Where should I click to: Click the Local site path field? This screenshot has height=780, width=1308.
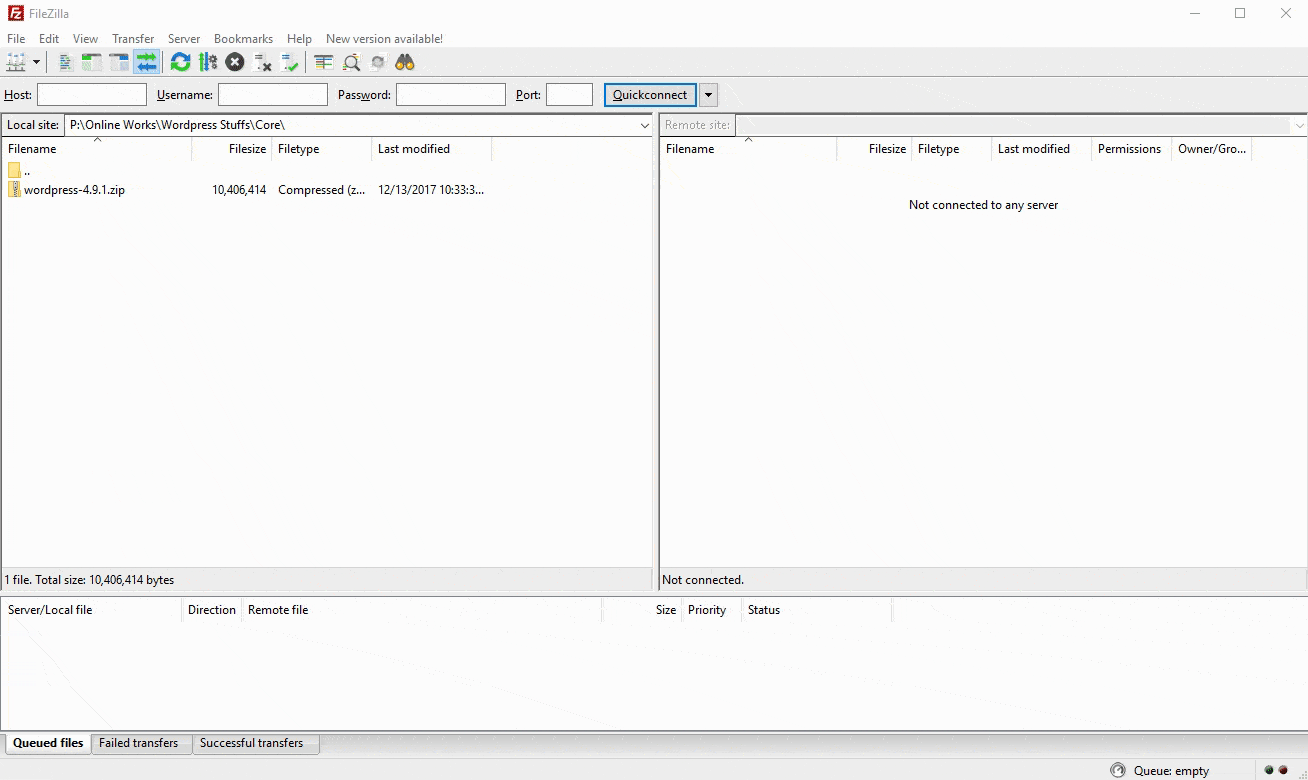click(352, 125)
